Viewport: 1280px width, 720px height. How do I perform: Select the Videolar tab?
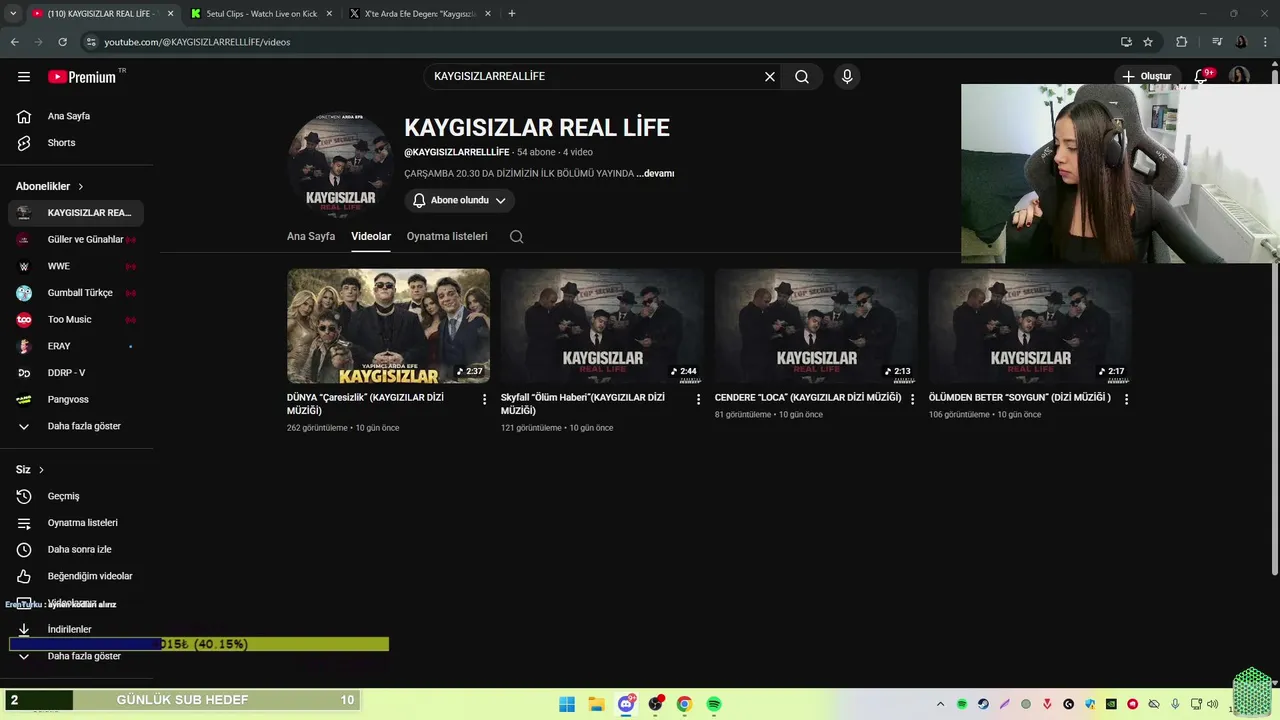coord(371,237)
